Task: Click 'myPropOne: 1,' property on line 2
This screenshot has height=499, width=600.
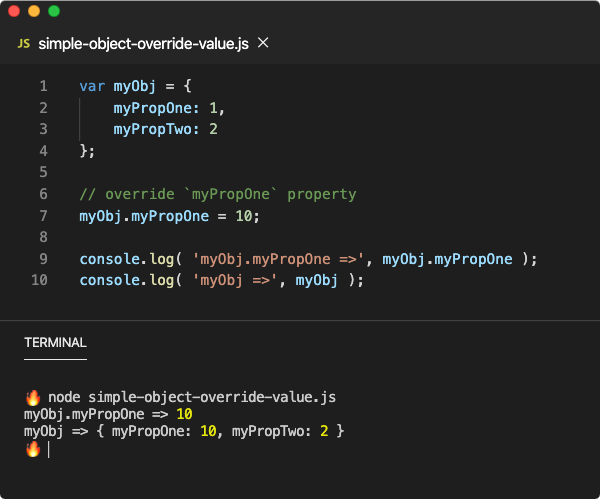Action: [169, 109]
